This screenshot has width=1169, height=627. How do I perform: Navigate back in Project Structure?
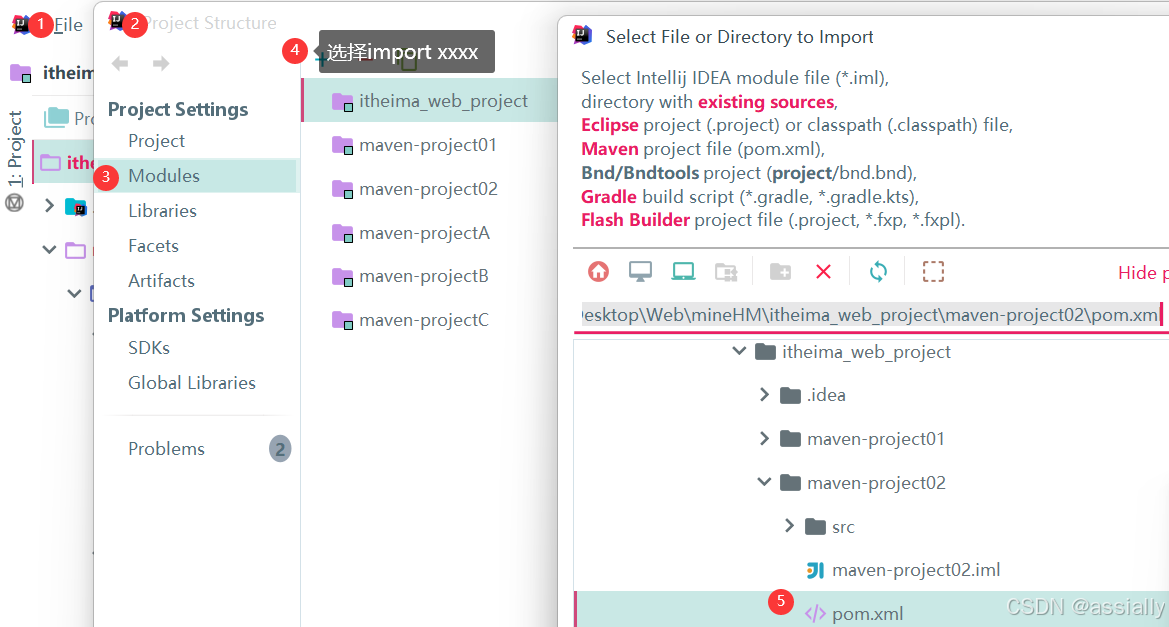[x=120, y=63]
